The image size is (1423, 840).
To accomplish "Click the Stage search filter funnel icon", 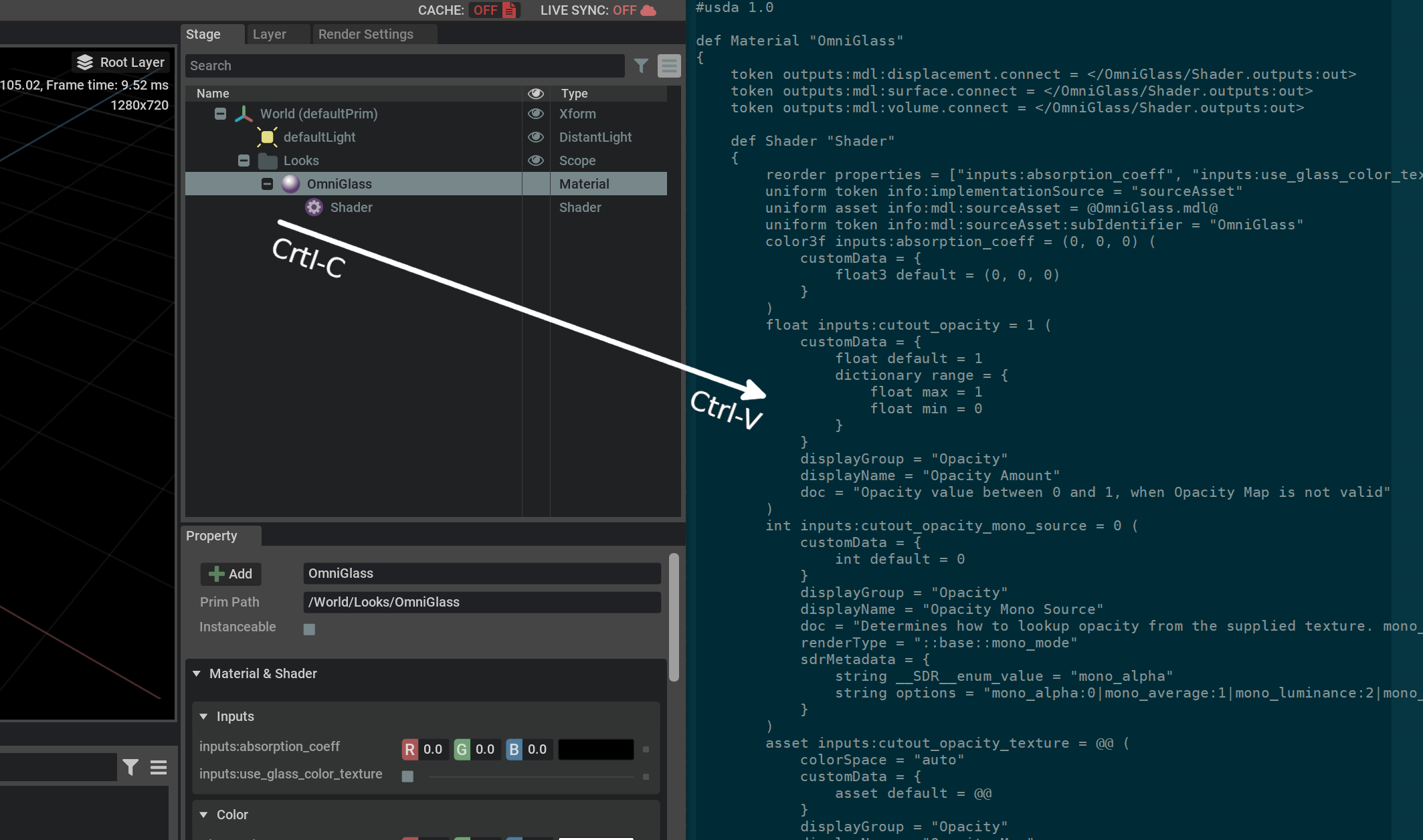I will [x=641, y=66].
